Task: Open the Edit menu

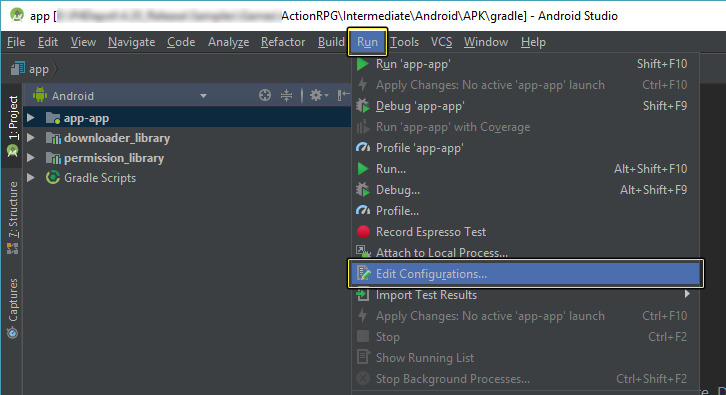Action: click(48, 42)
